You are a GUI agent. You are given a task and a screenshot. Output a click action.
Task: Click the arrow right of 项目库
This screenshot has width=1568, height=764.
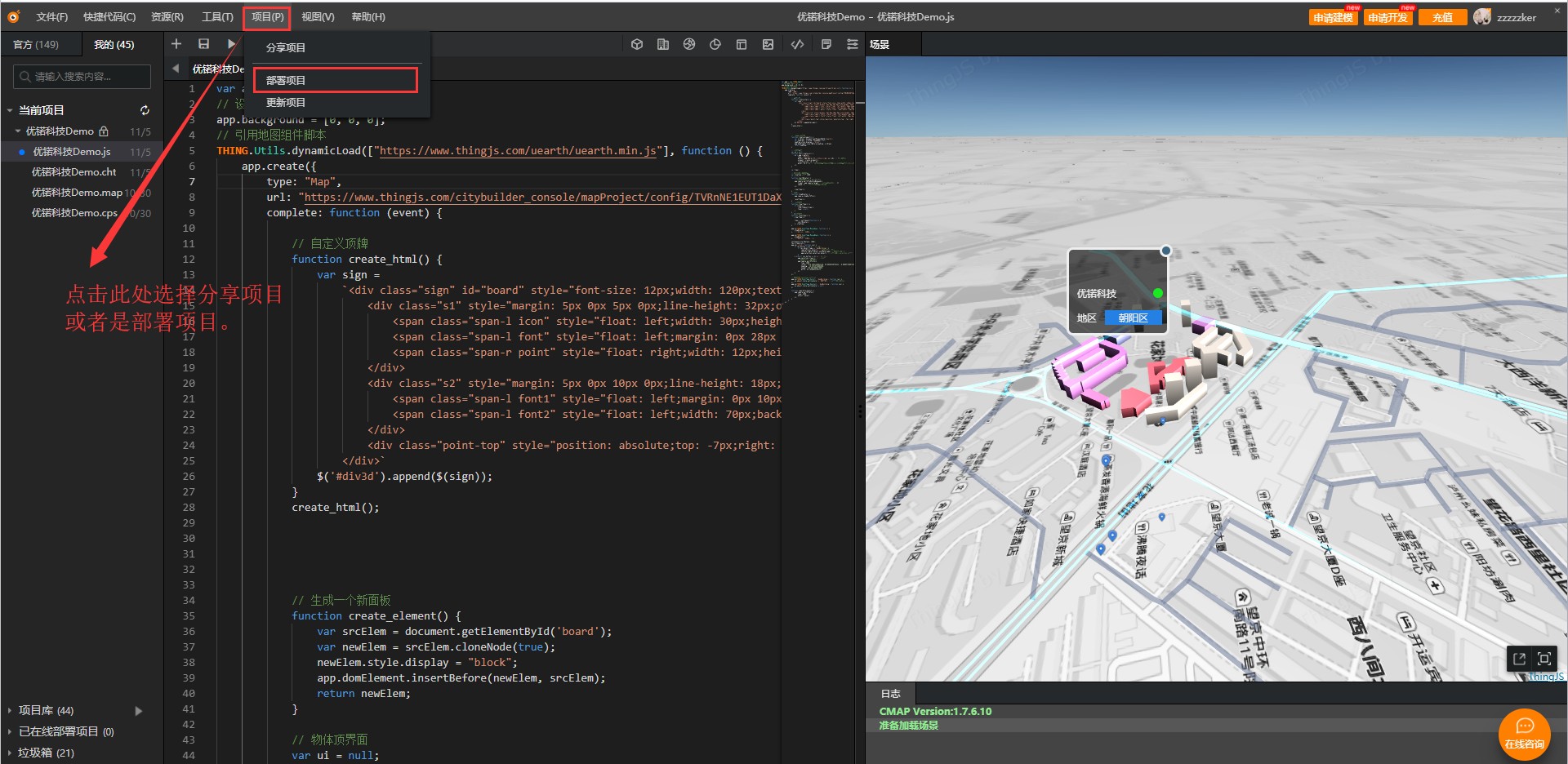pos(138,710)
